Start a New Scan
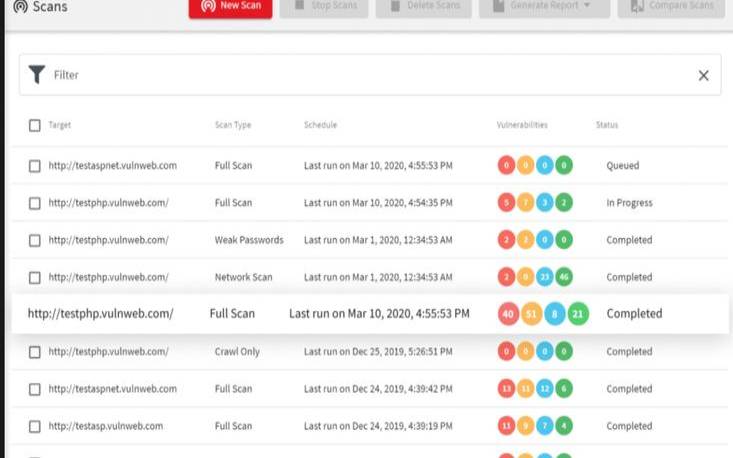This screenshot has height=458, width=733. (x=229, y=7)
